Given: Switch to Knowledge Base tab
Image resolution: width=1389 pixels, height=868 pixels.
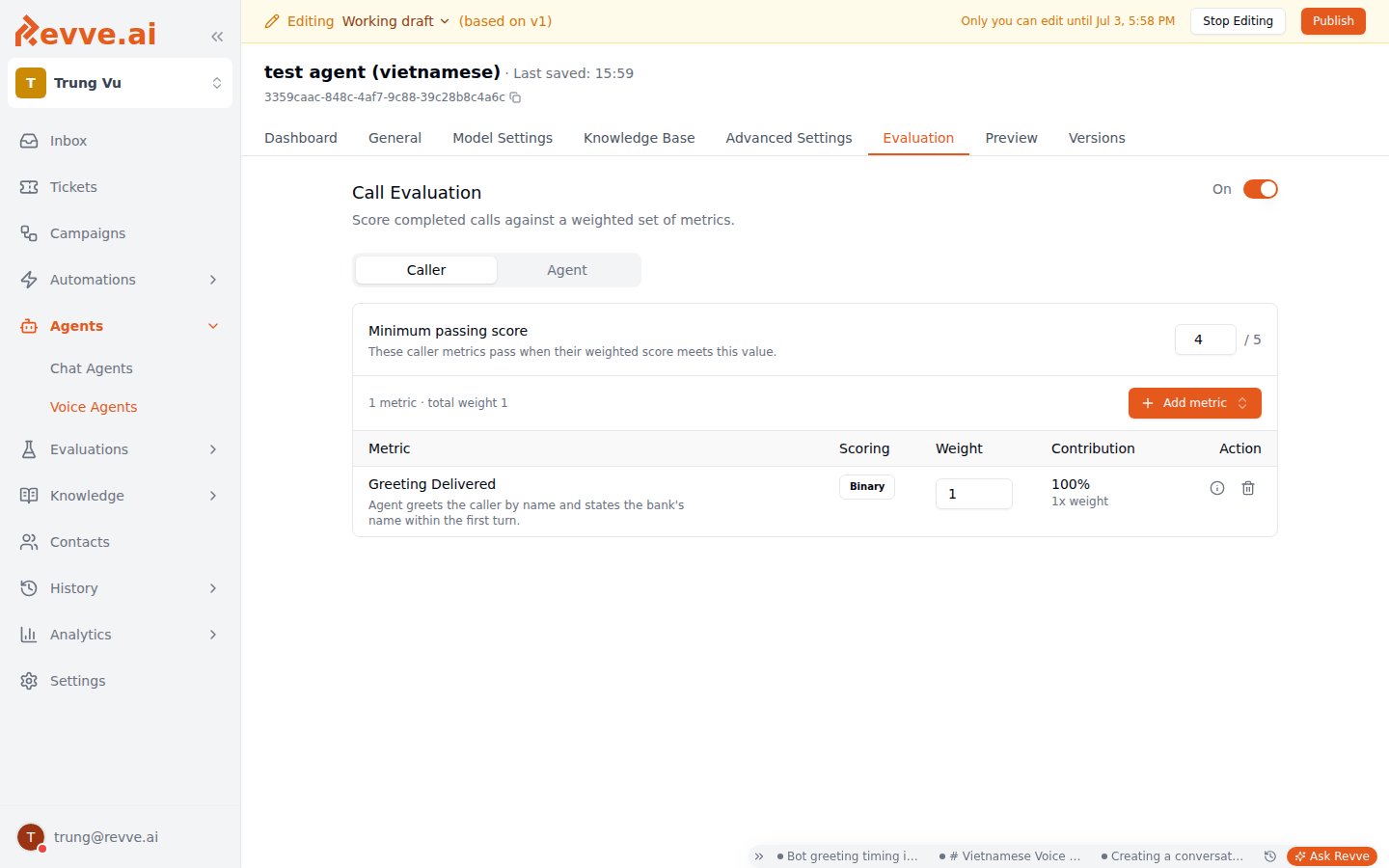Looking at the screenshot, I should pyautogui.click(x=640, y=138).
